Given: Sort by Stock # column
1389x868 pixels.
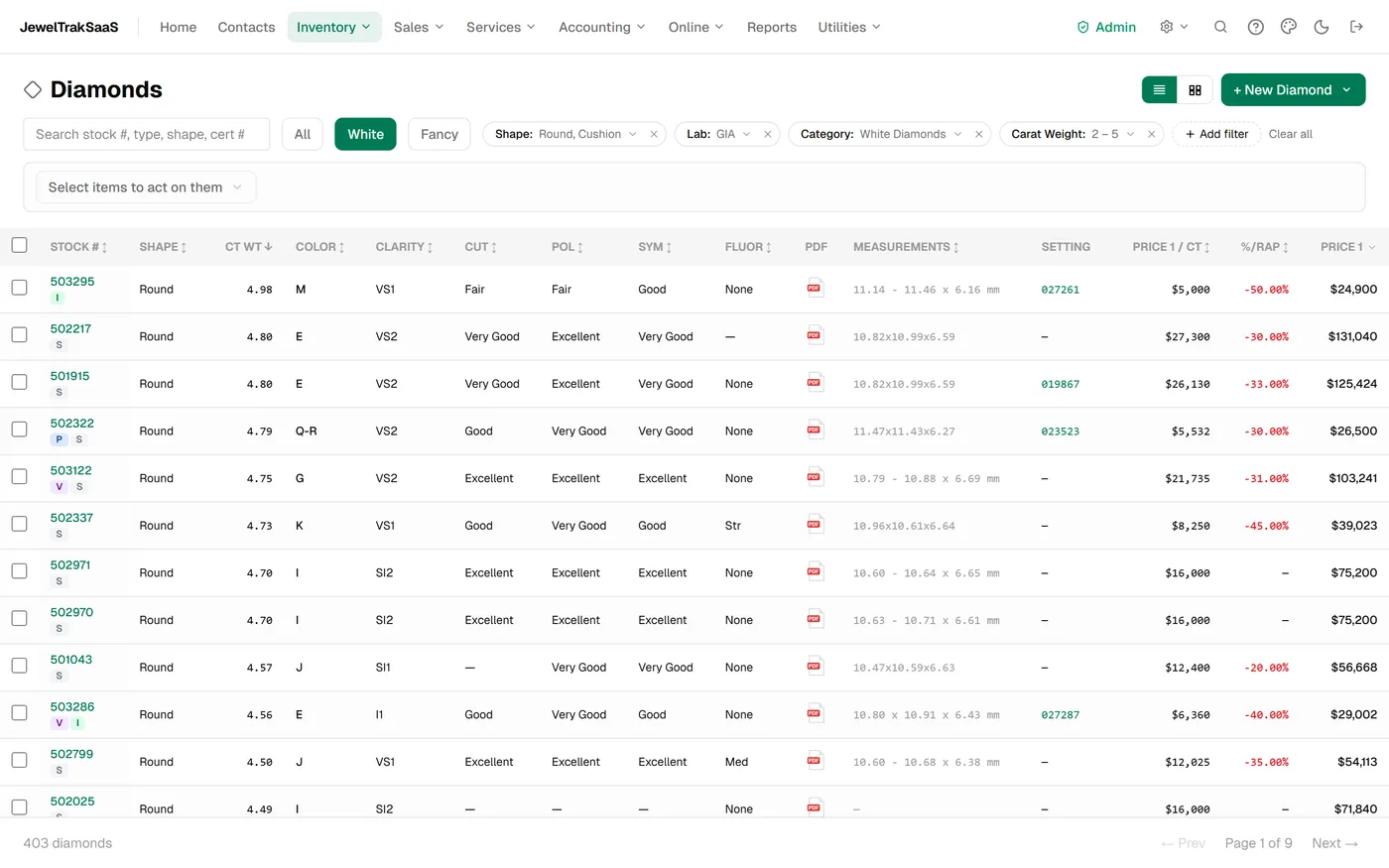Looking at the screenshot, I should (78, 247).
